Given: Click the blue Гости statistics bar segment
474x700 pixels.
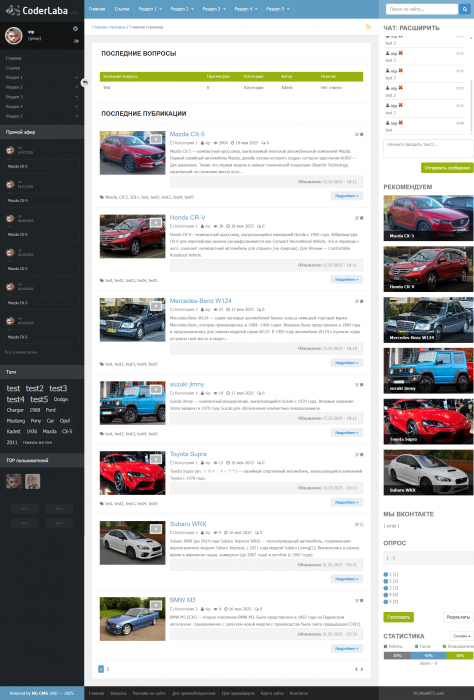Looking at the screenshot, I should (428, 655).
